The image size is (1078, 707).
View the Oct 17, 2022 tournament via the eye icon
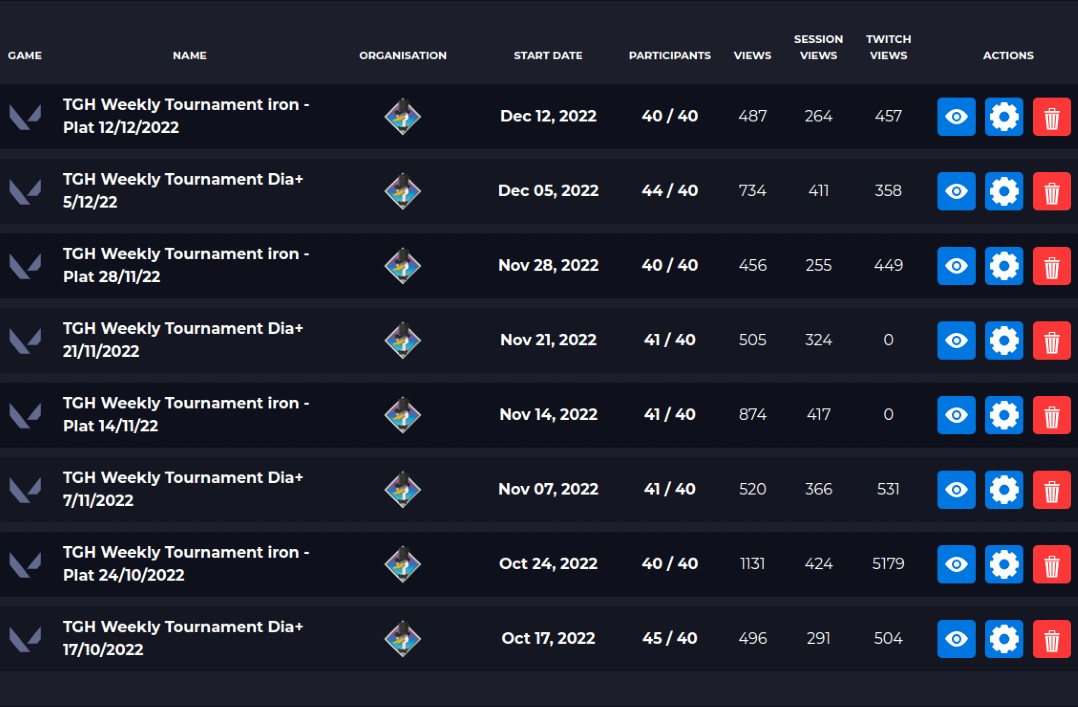956,639
